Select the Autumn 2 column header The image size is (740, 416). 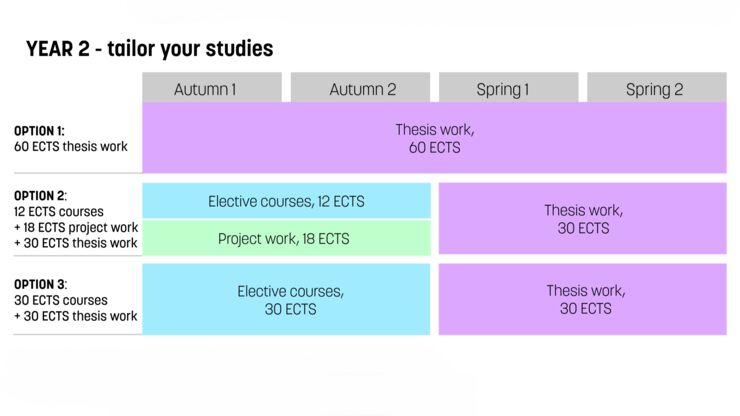coord(362,89)
